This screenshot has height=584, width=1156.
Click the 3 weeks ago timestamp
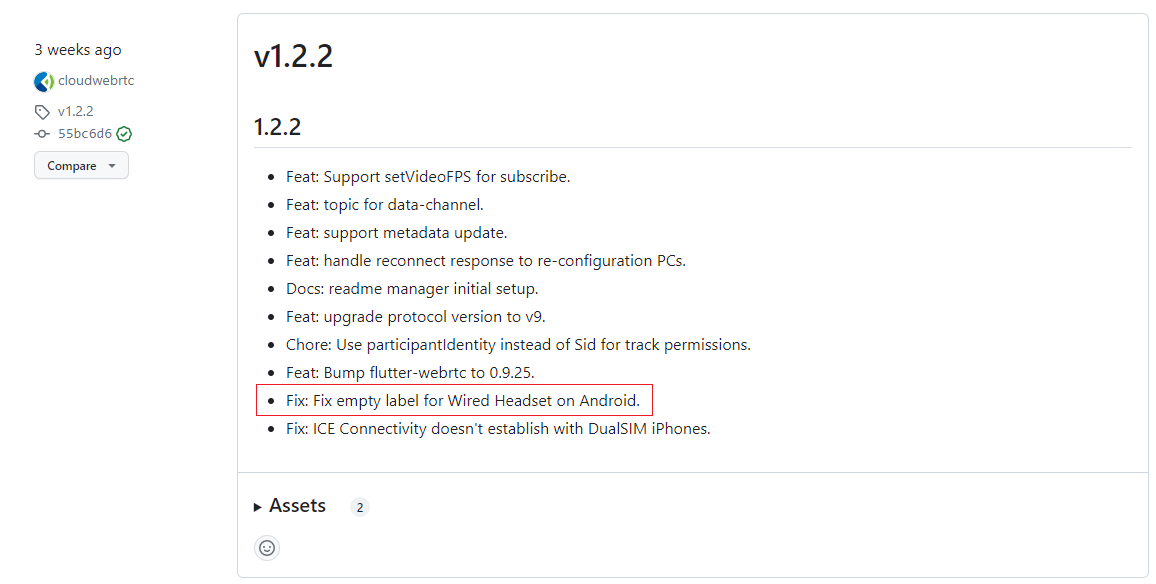point(78,49)
